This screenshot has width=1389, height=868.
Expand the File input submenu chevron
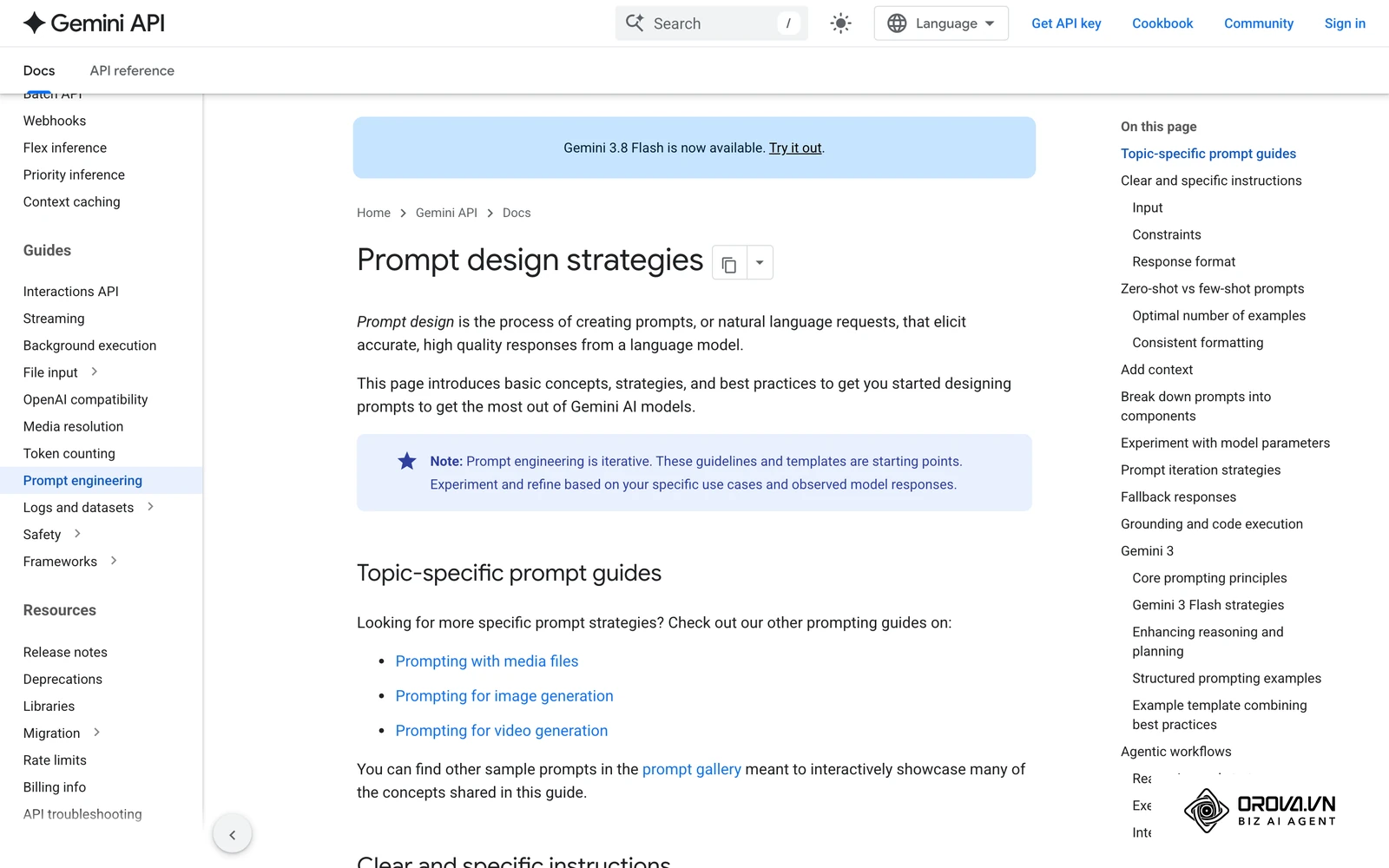95,372
